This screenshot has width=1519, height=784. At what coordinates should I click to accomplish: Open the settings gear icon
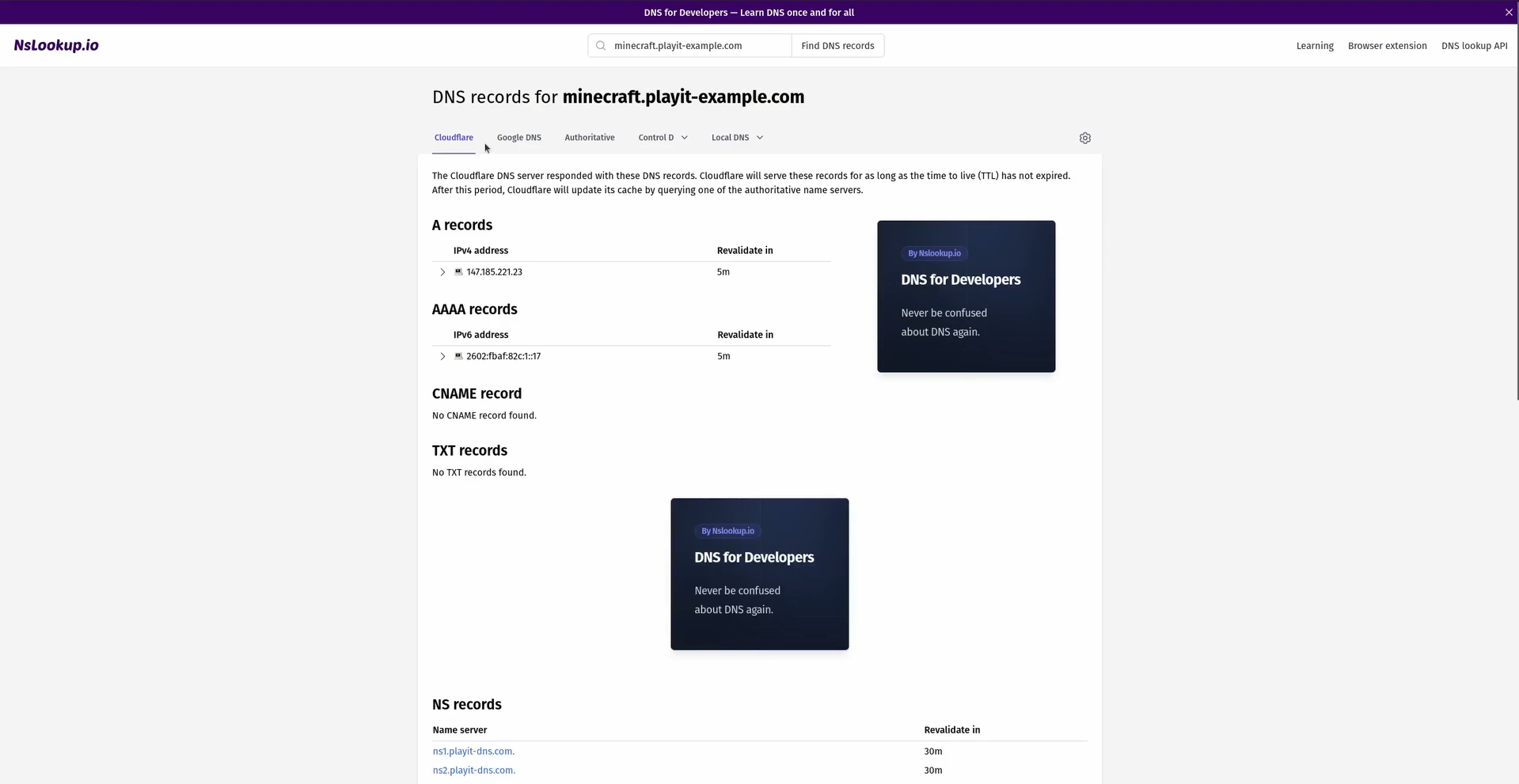click(x=1084, y=138)
